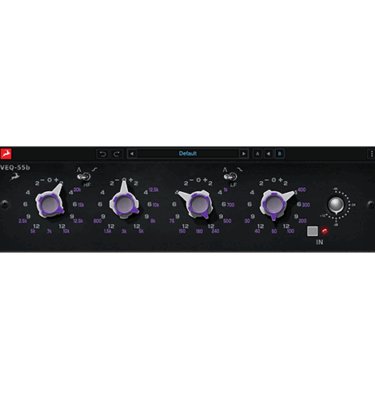375x400 pixels.
Task: Click the 400 frequency label
Action: click(302, 190)
